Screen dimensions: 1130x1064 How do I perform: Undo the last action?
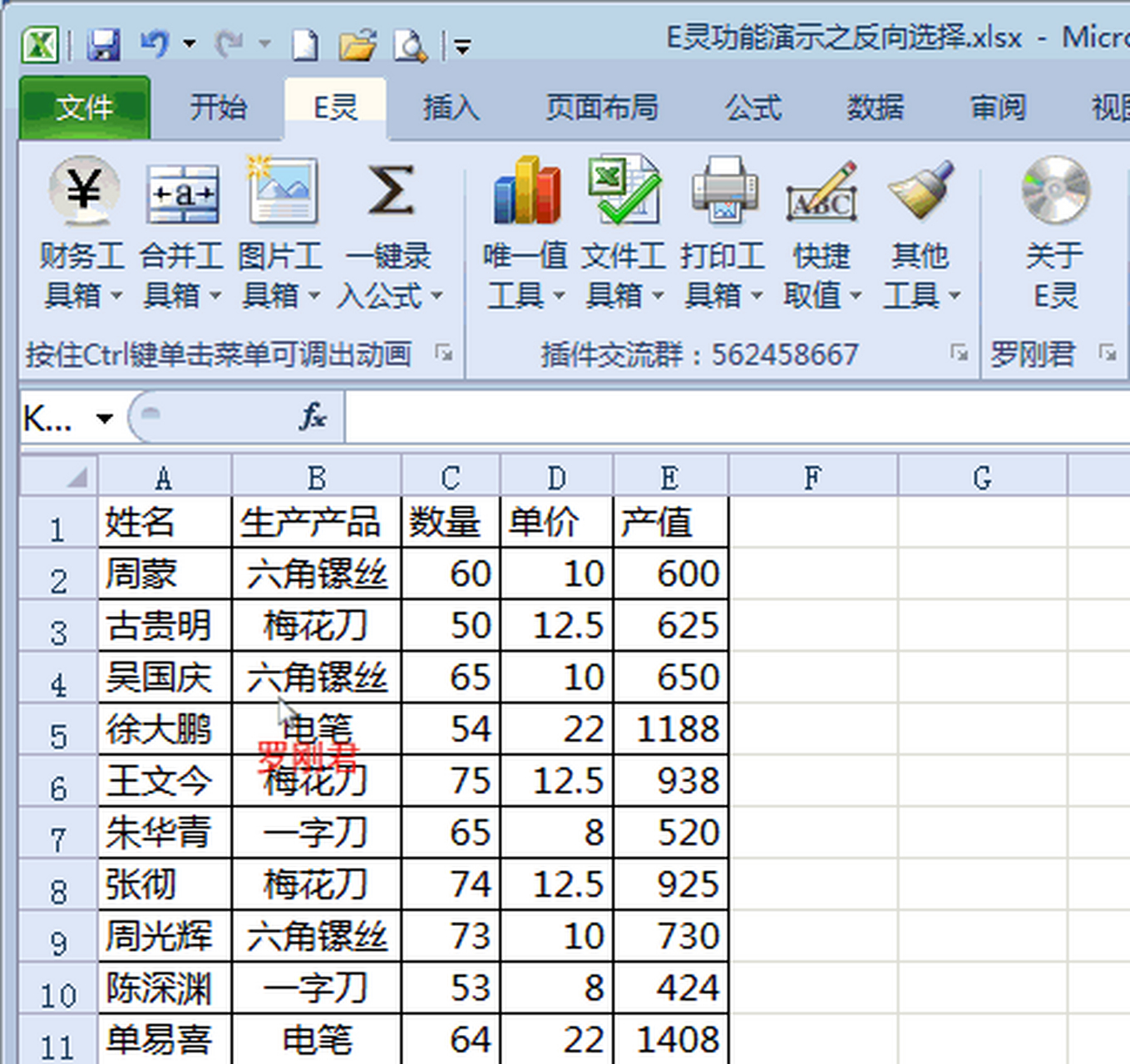[x=155, y=43]
